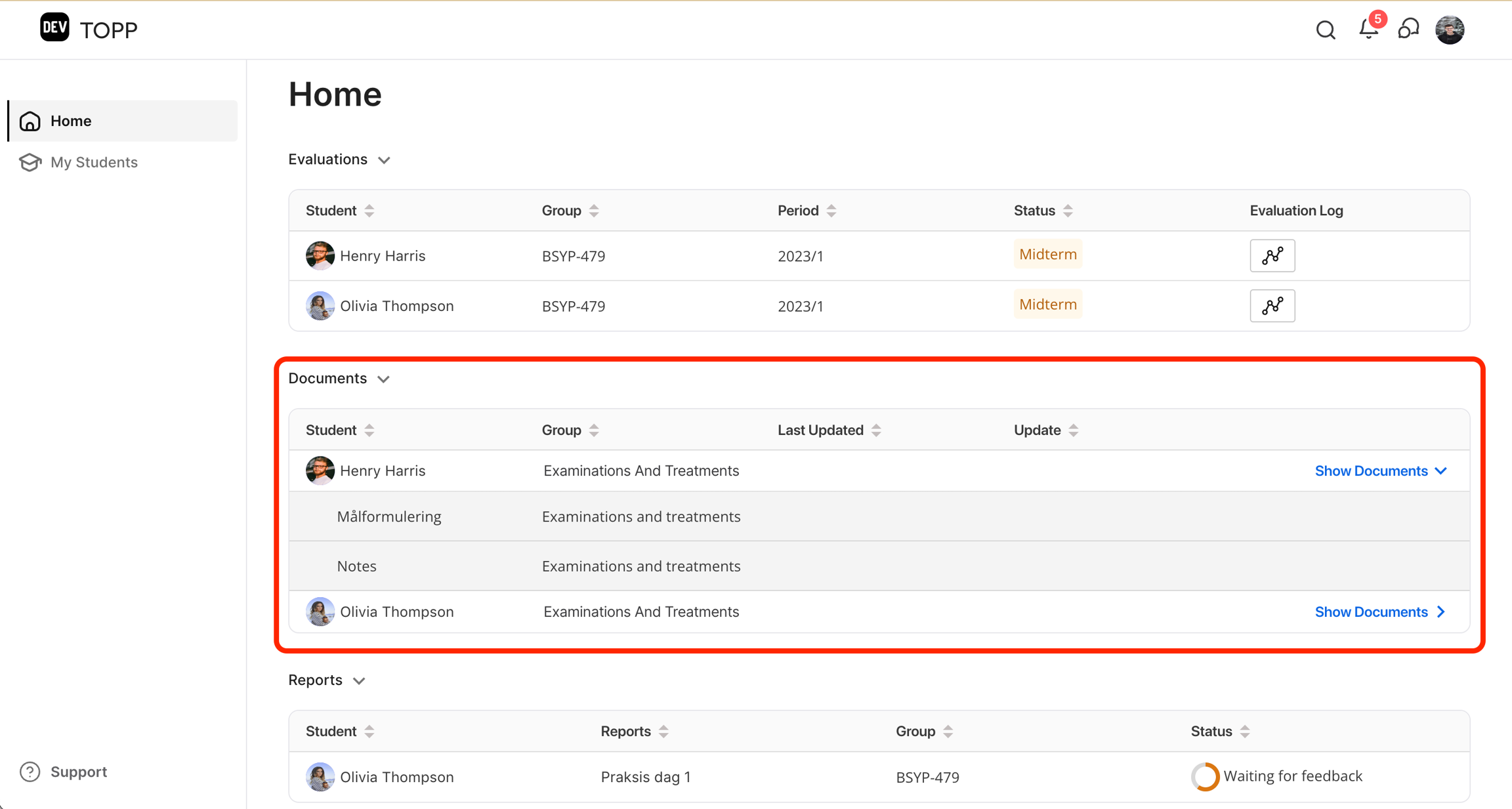Image resolution: width=1512 pixels, height=809 pixels.
Task: Open the Målformulering document row
Action: pos(389,517)
